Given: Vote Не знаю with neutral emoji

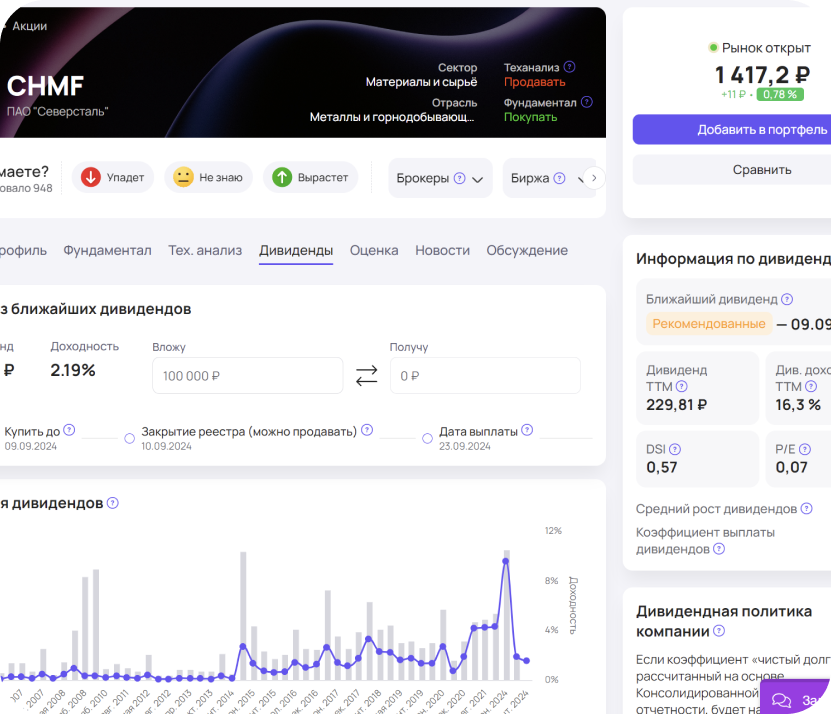Looking at the screenshot, I should coord(208,177).
